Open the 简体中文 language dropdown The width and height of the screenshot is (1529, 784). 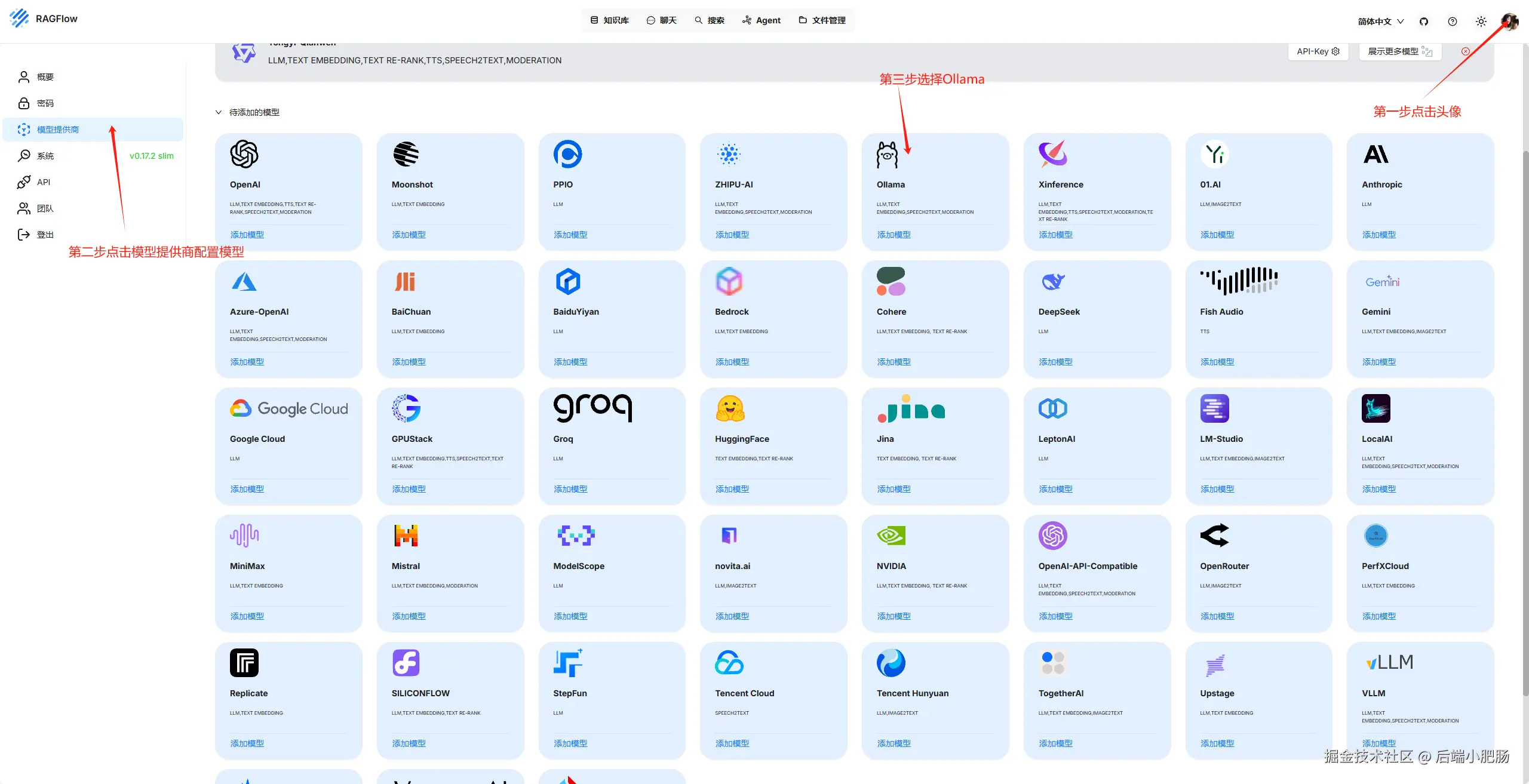click(x=1380, y=21)
